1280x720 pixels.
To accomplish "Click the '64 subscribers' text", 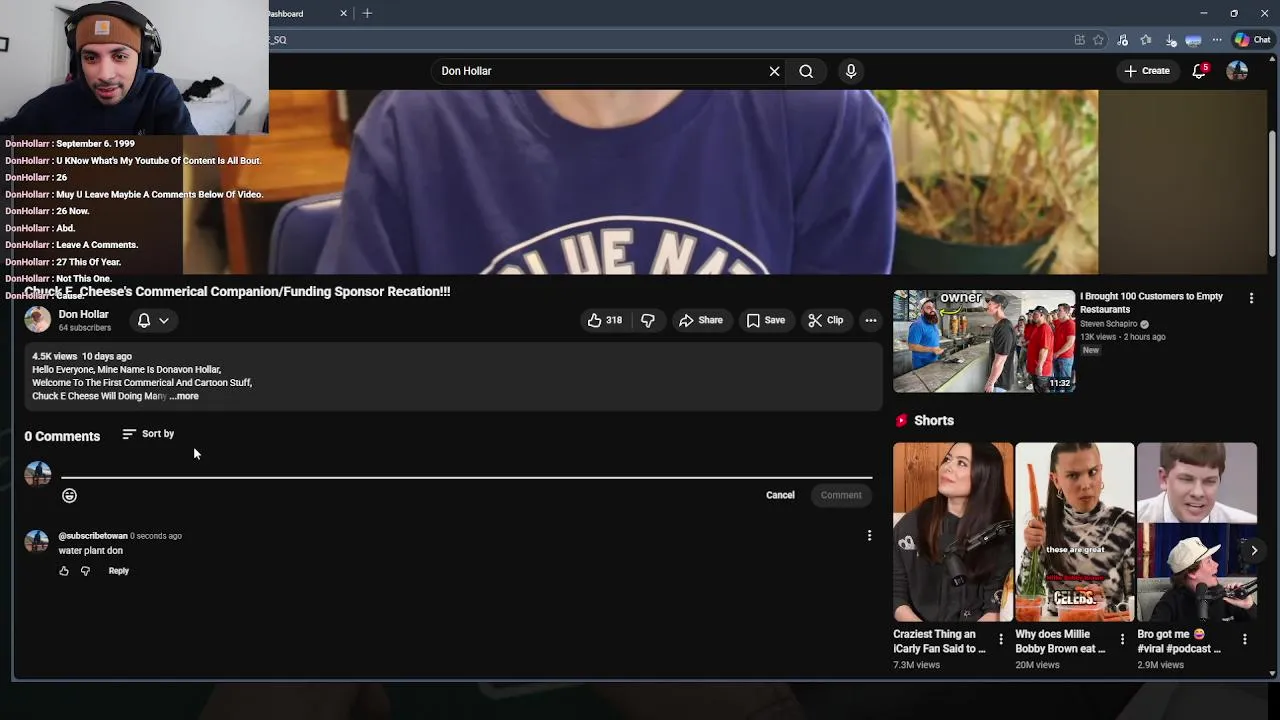I will tap(84, 328).
